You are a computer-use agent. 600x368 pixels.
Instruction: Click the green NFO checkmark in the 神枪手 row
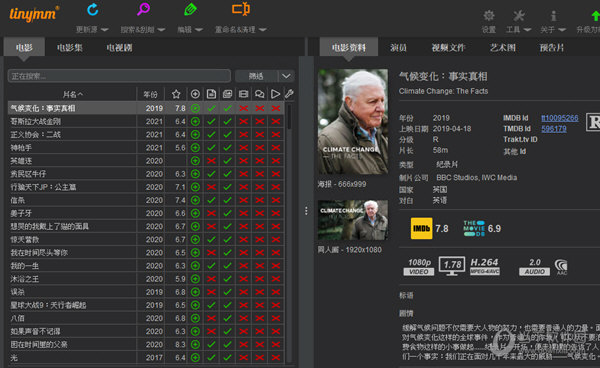211,148
